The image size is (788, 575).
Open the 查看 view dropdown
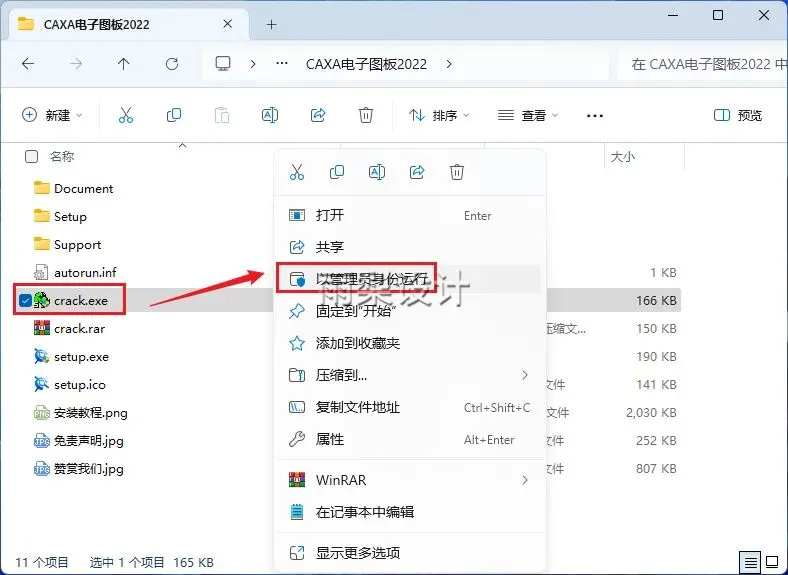coord(528,116)
